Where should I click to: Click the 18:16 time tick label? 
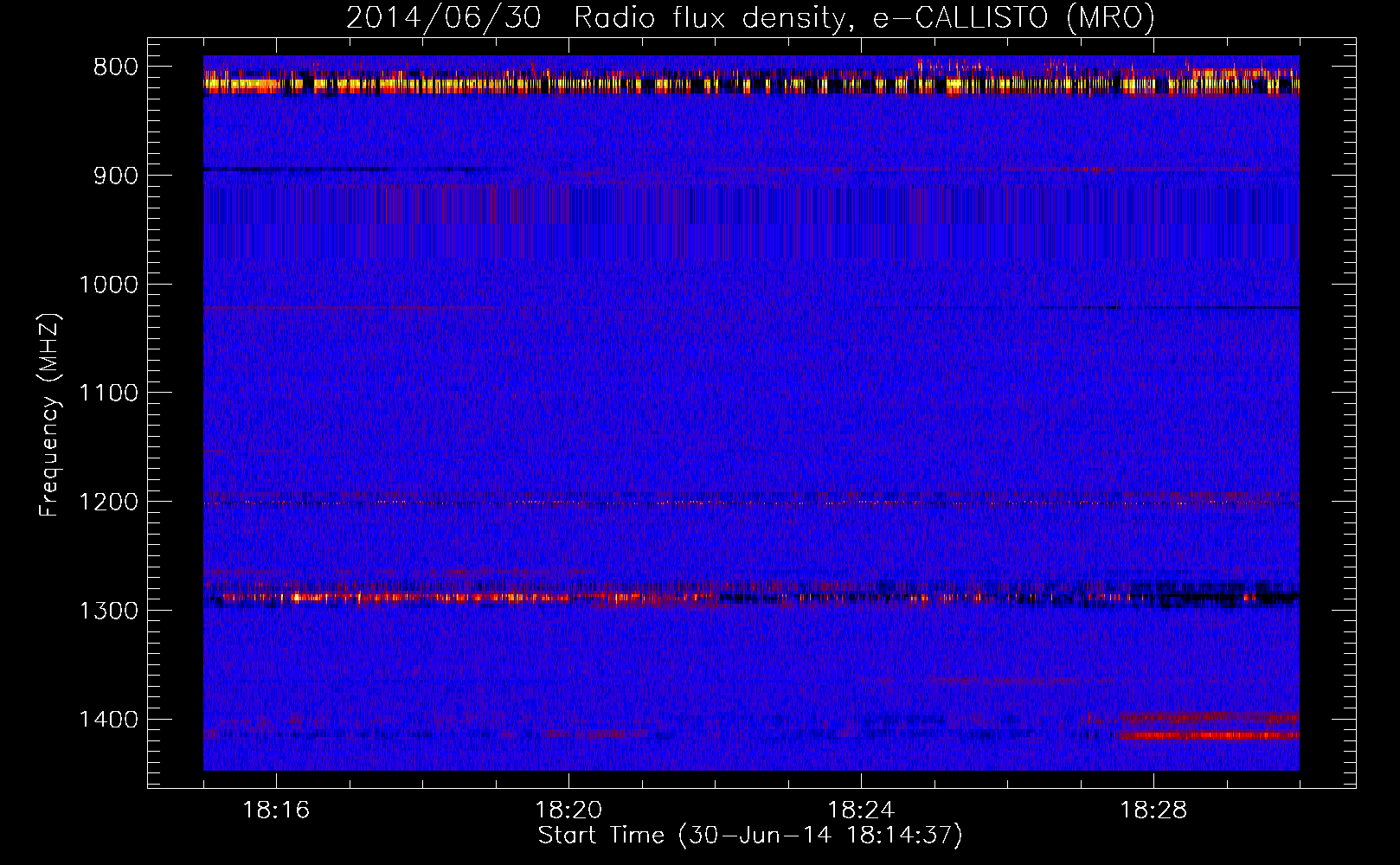276,811
